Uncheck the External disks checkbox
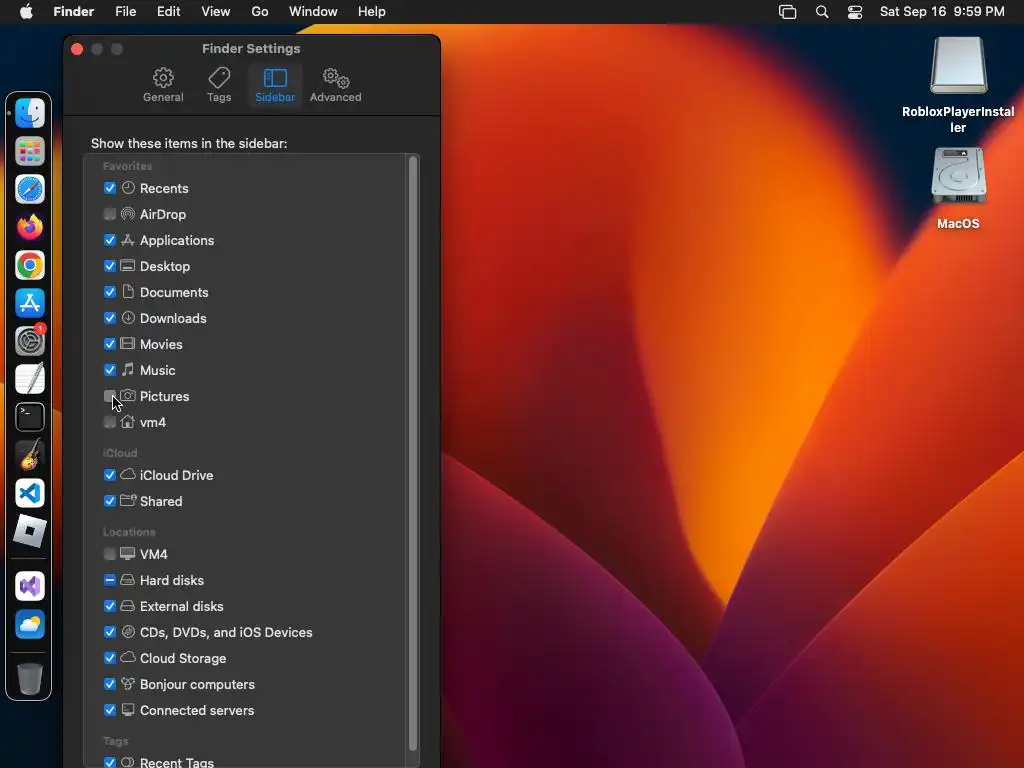1024x768 pixels. 110,606
